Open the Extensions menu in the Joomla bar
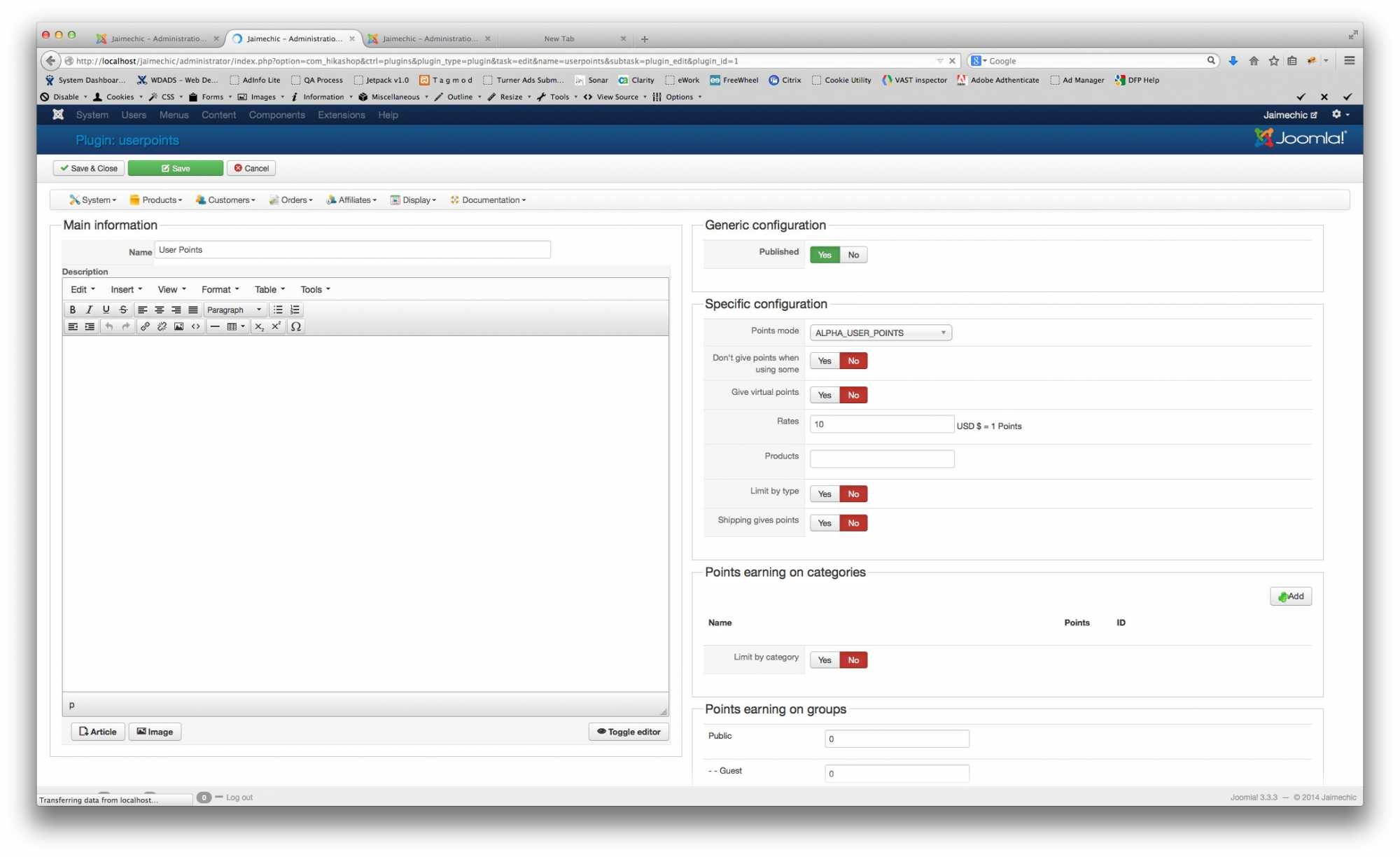The image size is (1400, 857). pos(341,115)
